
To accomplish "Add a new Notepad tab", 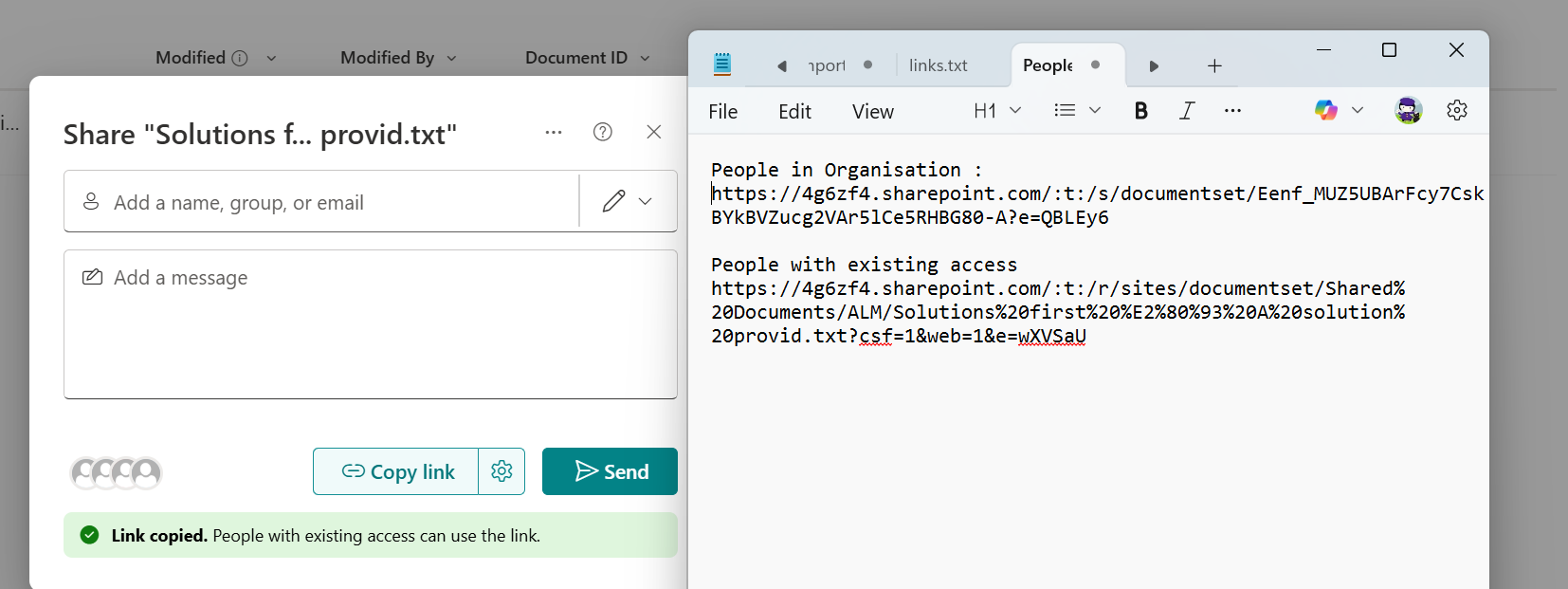I will coord(1214,65).
